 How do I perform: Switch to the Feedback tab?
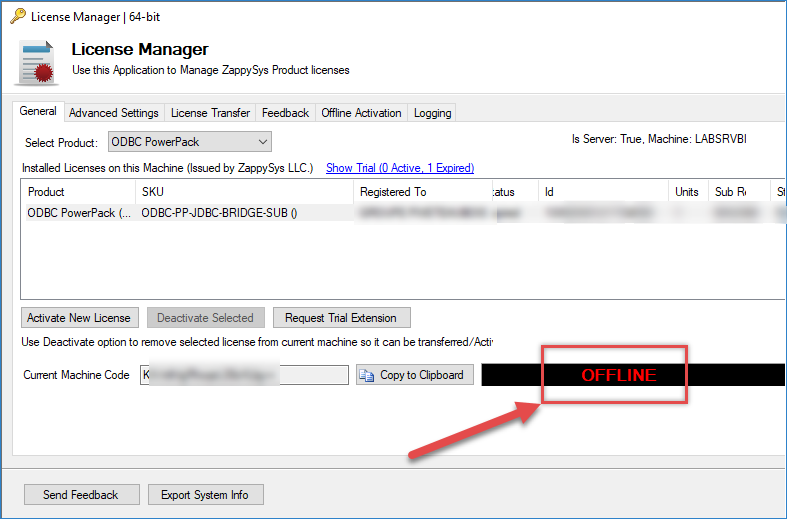[x=285, y=113]
